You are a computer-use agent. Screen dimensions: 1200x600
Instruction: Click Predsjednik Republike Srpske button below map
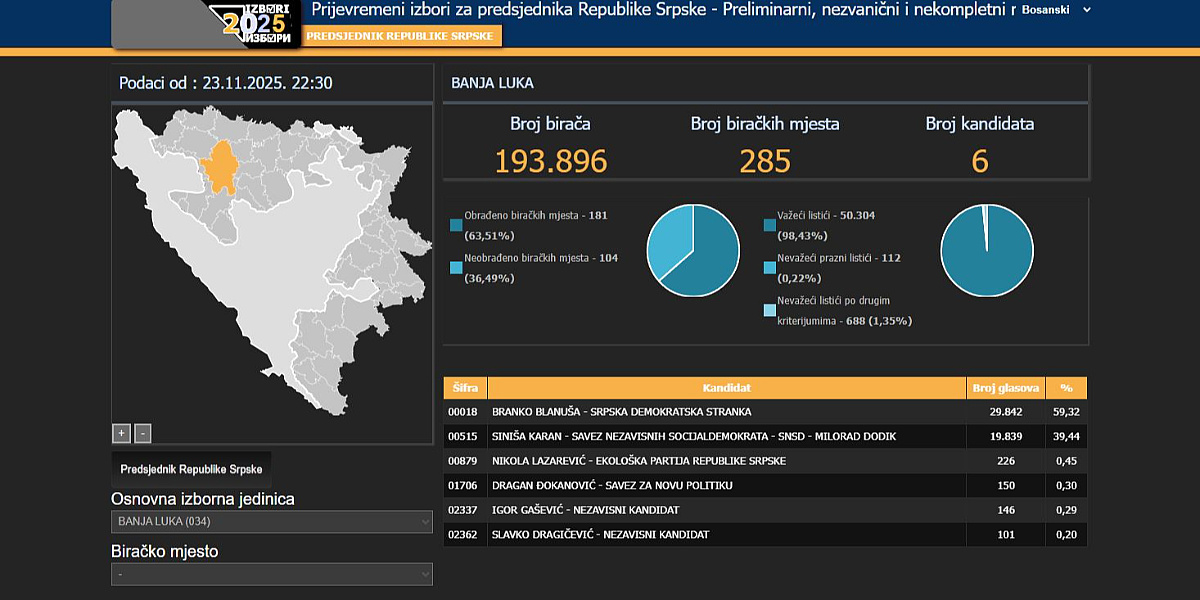tap(191, 469)
